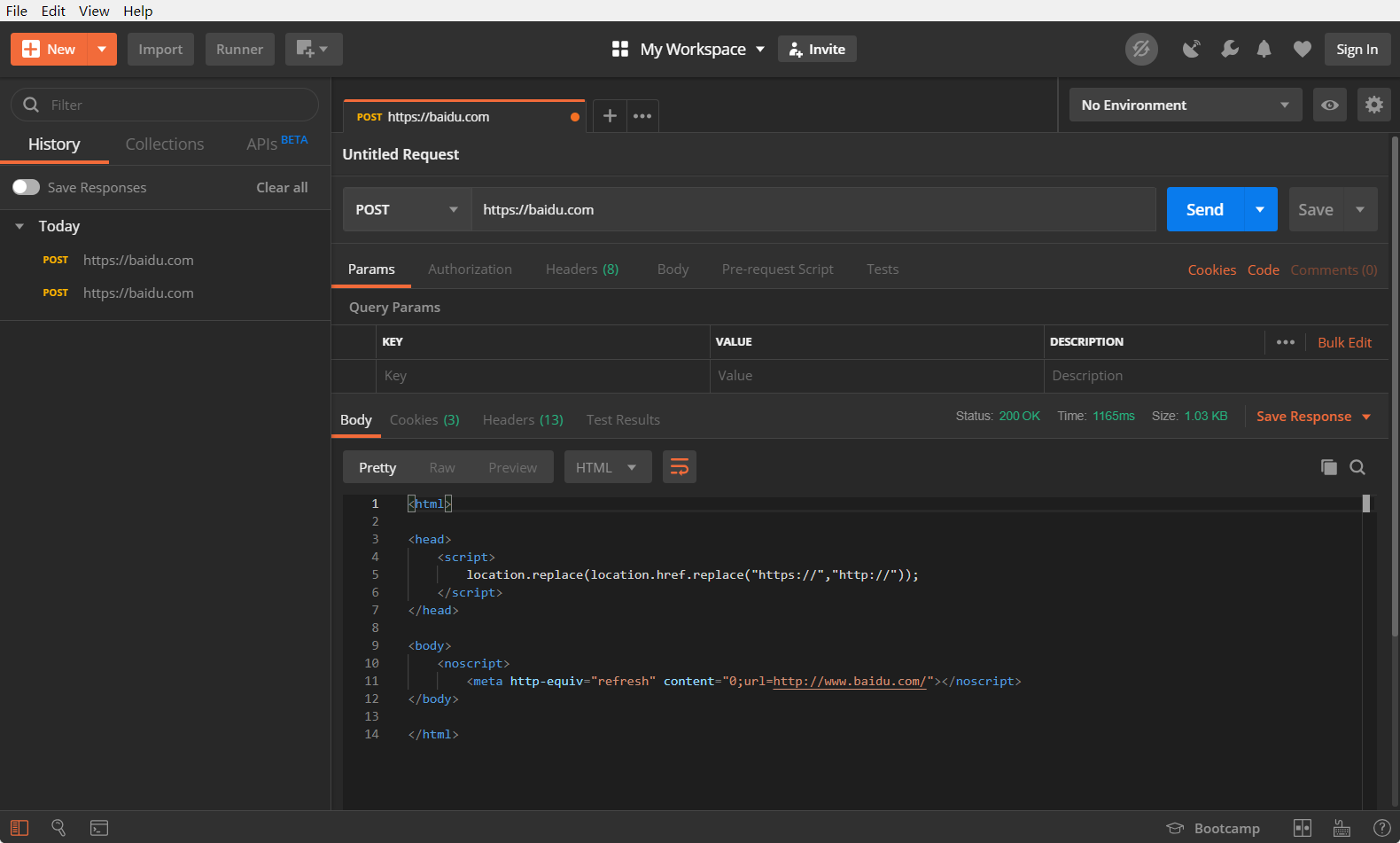This screenshot has width=1400, height=843.
Task: Click the sync offline status icon
Action: pyautogui.click(x=1141, y=50)
